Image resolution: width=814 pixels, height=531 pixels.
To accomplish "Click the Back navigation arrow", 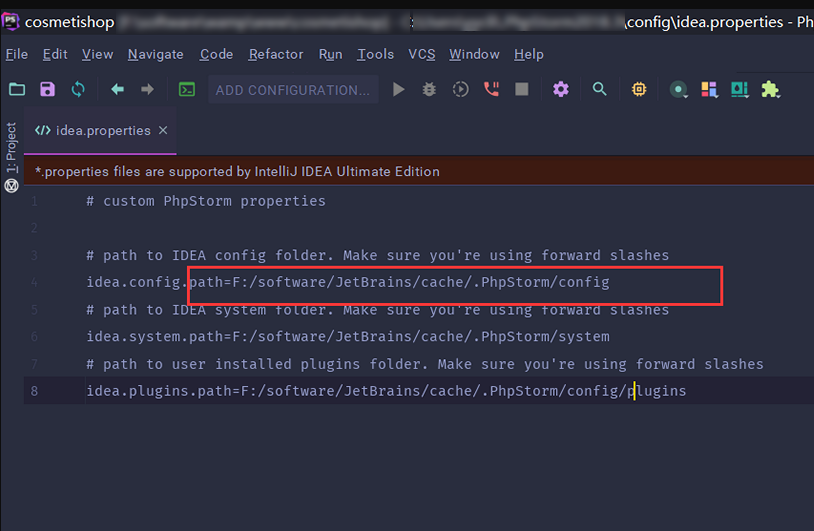I will click(x=118, y=89).
